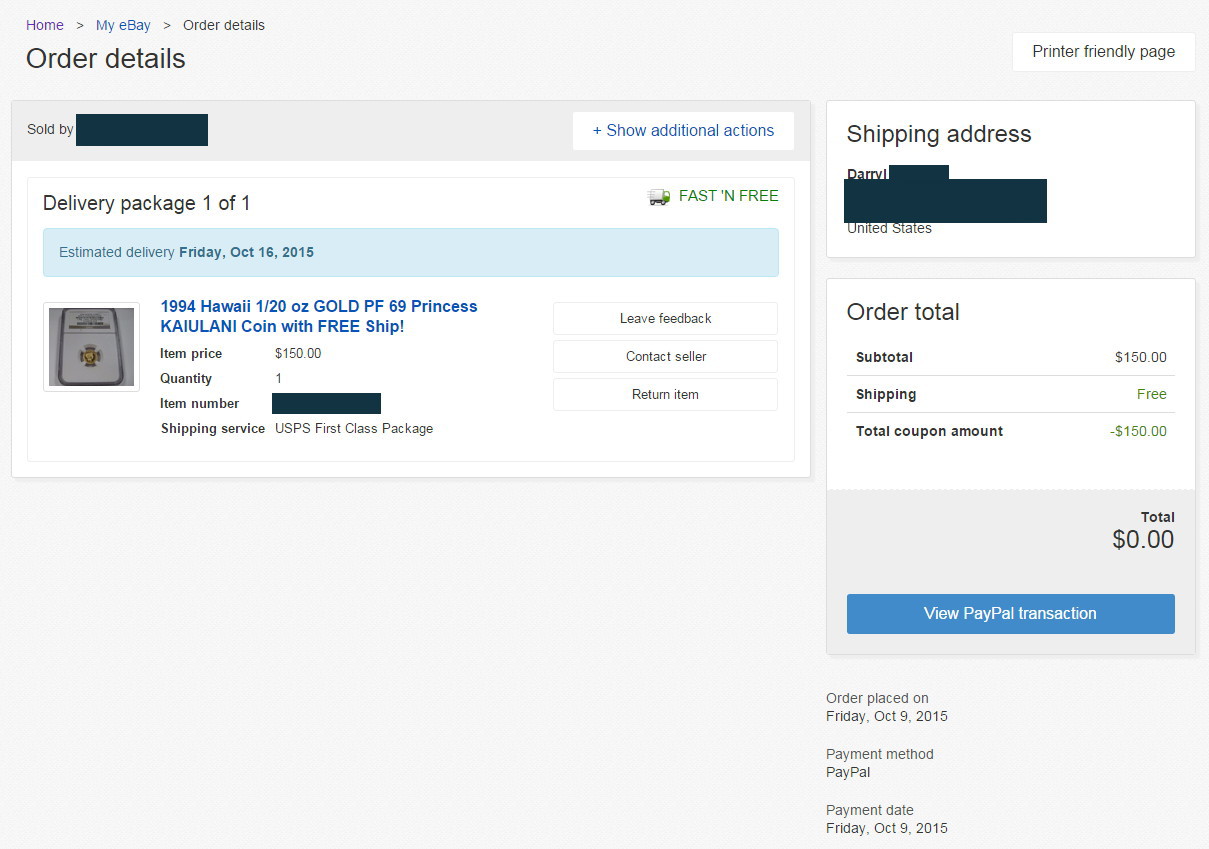Viewport: 1209px width, 849px height.
Task: Click the Shipping Free value
Action: click(x=1152, y=394)
